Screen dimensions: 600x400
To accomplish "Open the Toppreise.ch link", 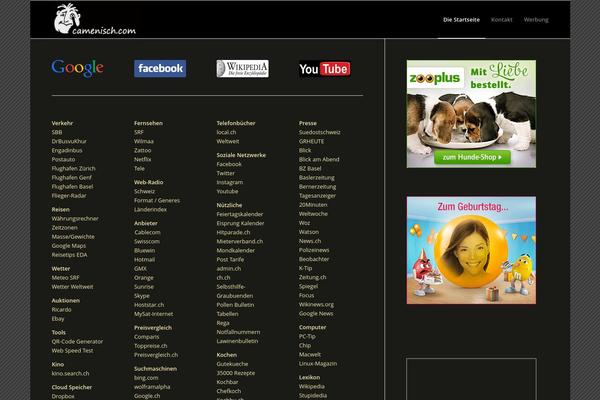I will coord(150,346).
